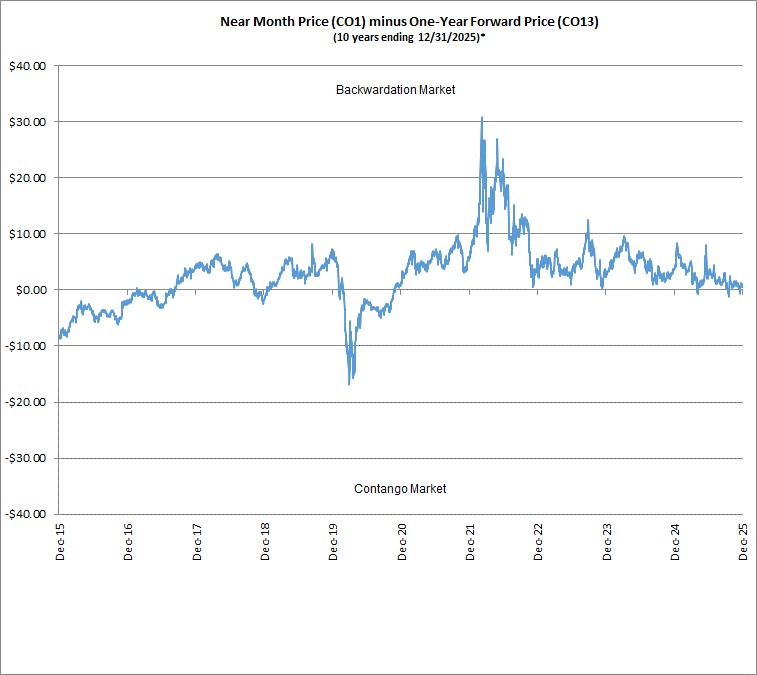Select the Dec-19 x-axis label
This screenshot has width=757, height=675.
(x=333, y=542)
